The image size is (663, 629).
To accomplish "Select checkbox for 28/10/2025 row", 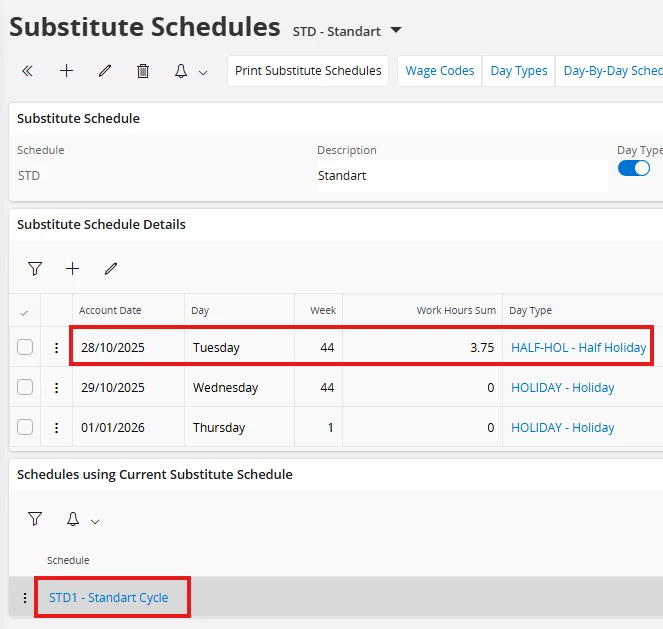I will click(25, 348).
